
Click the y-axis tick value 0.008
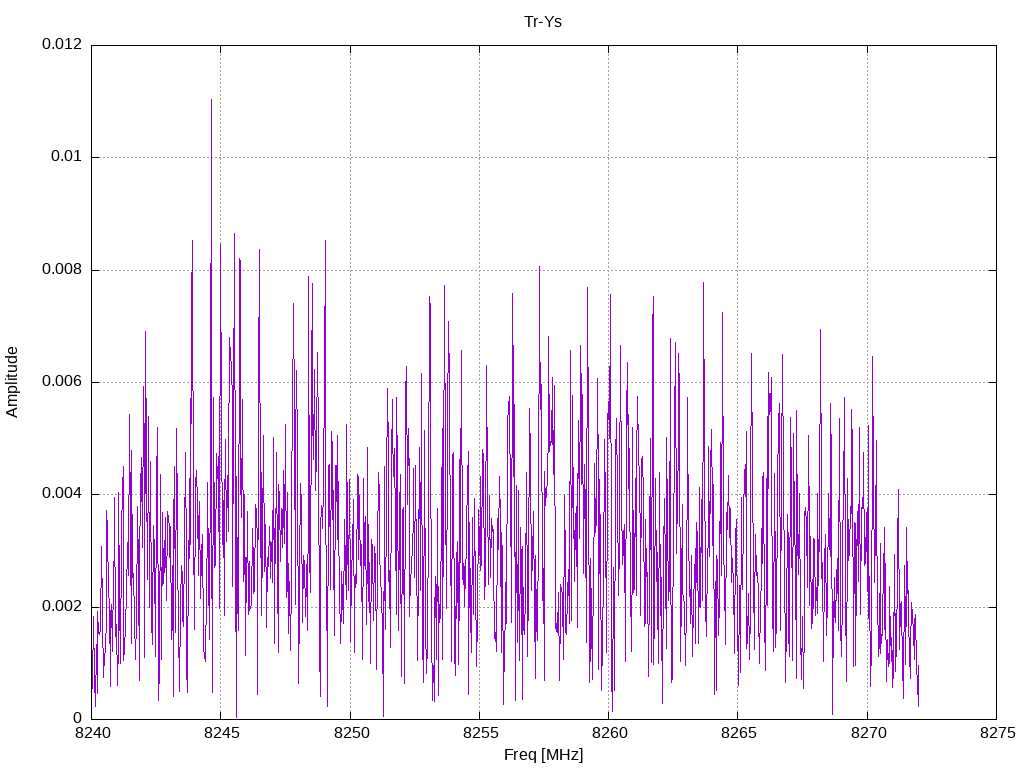pos(62,269)
